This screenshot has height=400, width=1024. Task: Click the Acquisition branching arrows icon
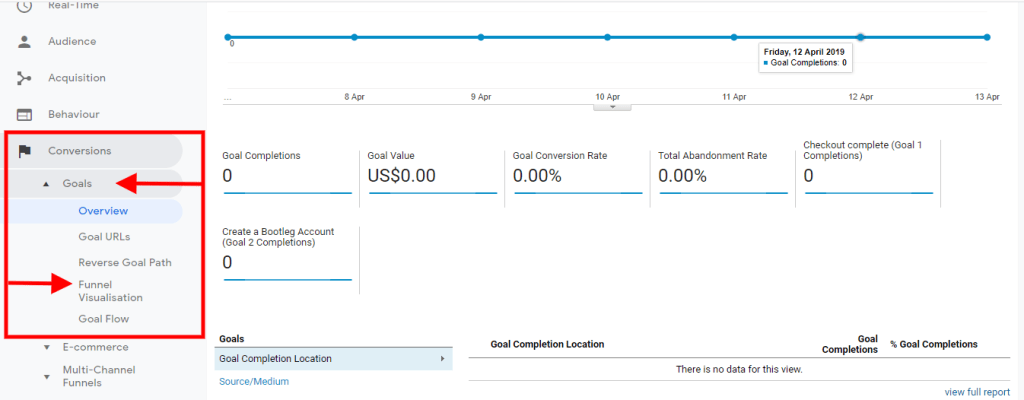(25, 78)
